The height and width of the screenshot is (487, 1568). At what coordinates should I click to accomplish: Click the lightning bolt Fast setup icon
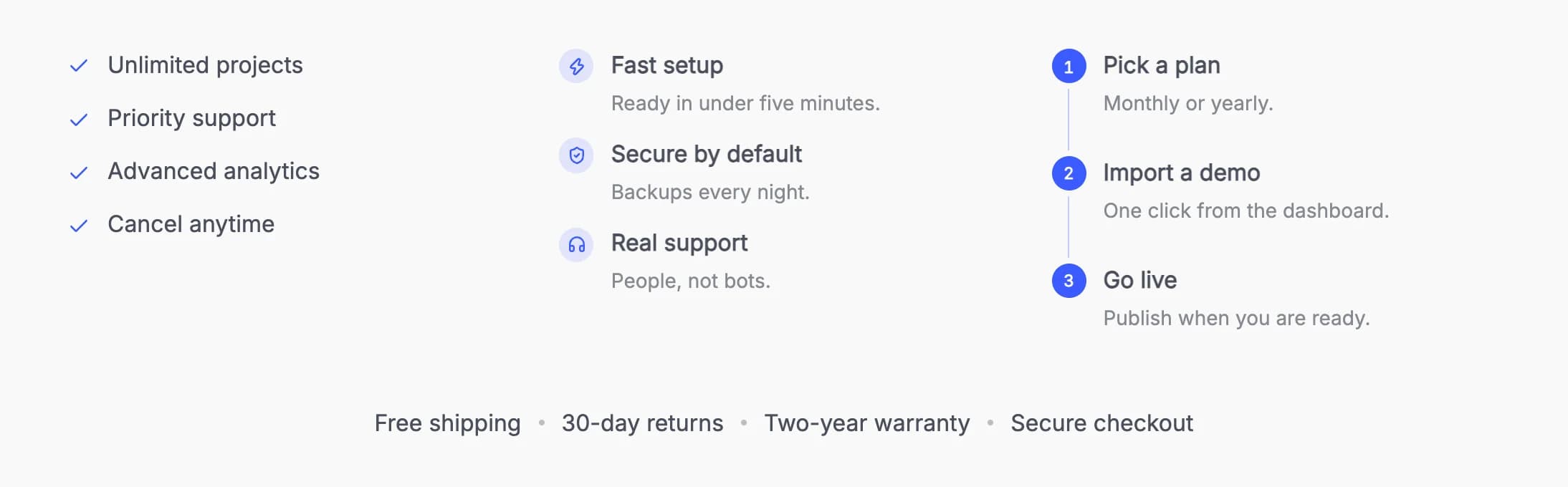coord(576,67)
